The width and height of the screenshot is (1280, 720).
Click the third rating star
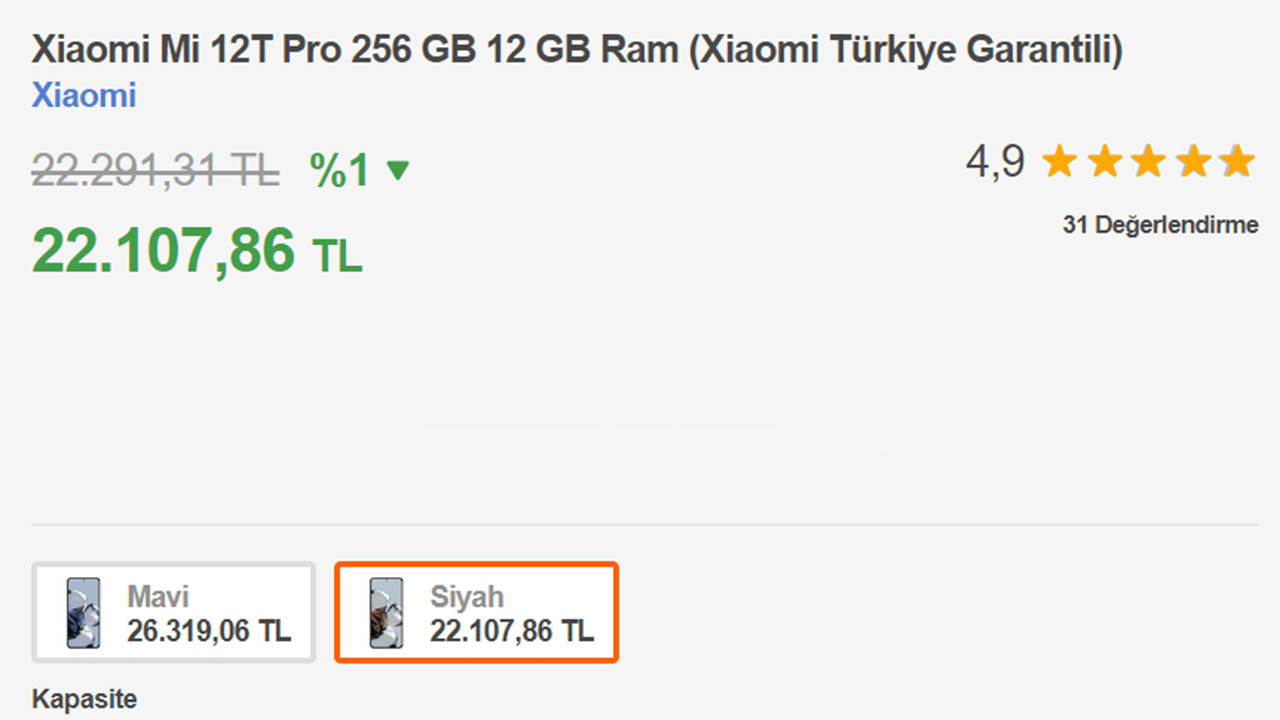(x=1149, y=161)
